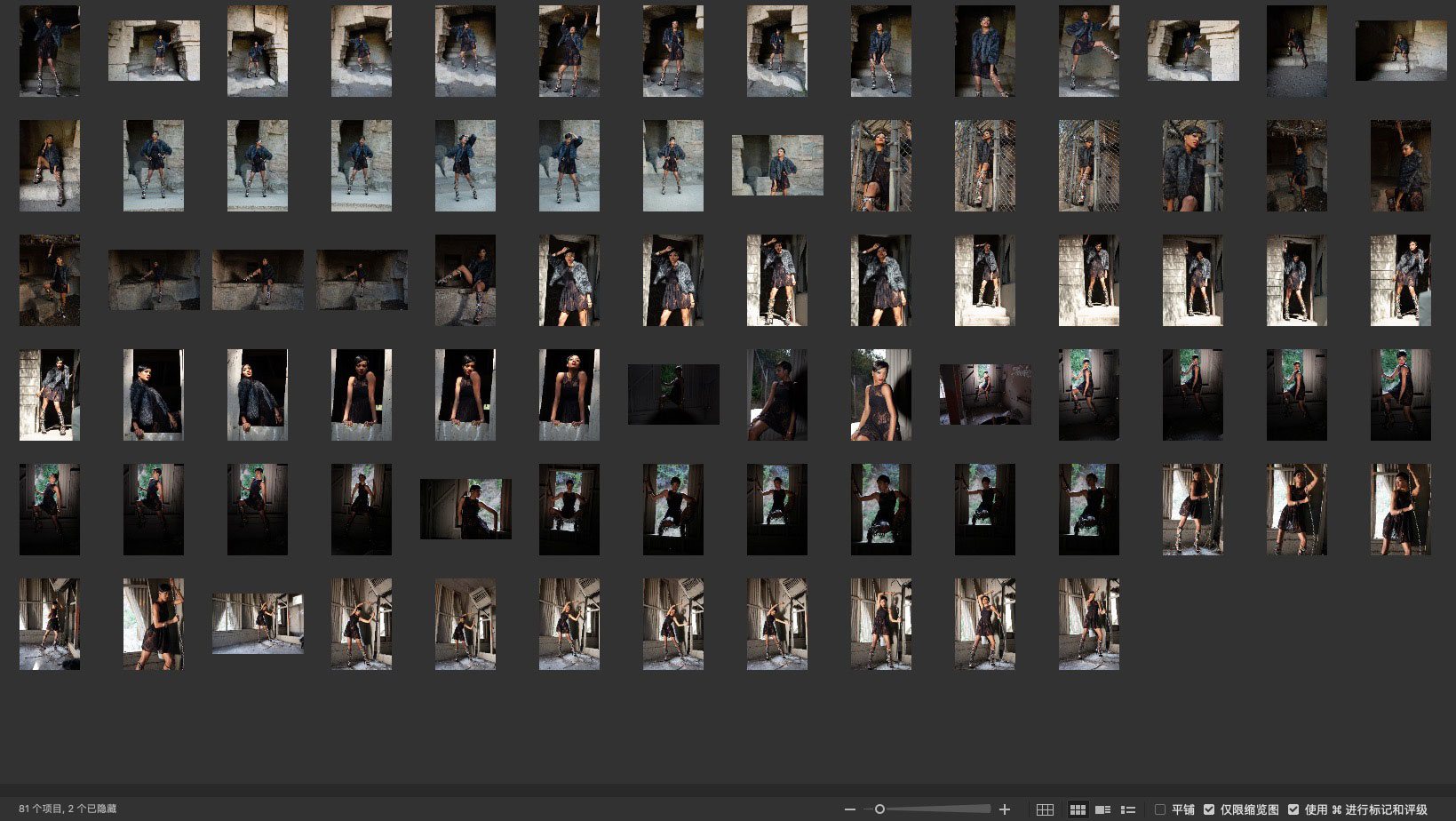The image size is (1456, 821).
Task: Uncheck 使用 ⌘ 进行标记和评级 checkbox
Action: (1293, 809)
